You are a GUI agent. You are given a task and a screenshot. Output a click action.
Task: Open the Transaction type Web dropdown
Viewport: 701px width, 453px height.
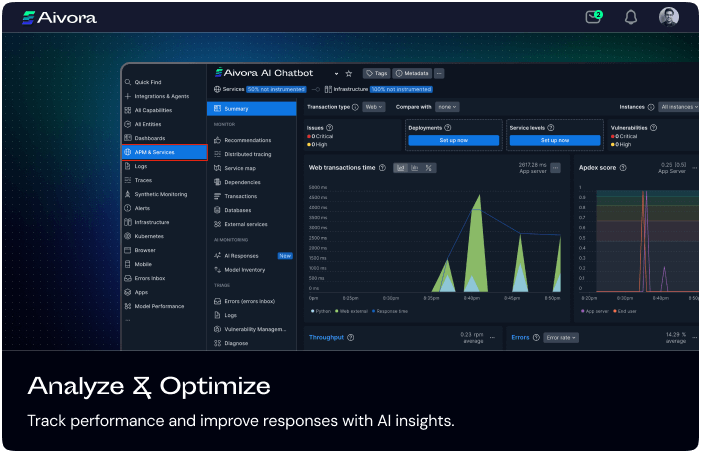pyautogui.click(x=372, y=106)
